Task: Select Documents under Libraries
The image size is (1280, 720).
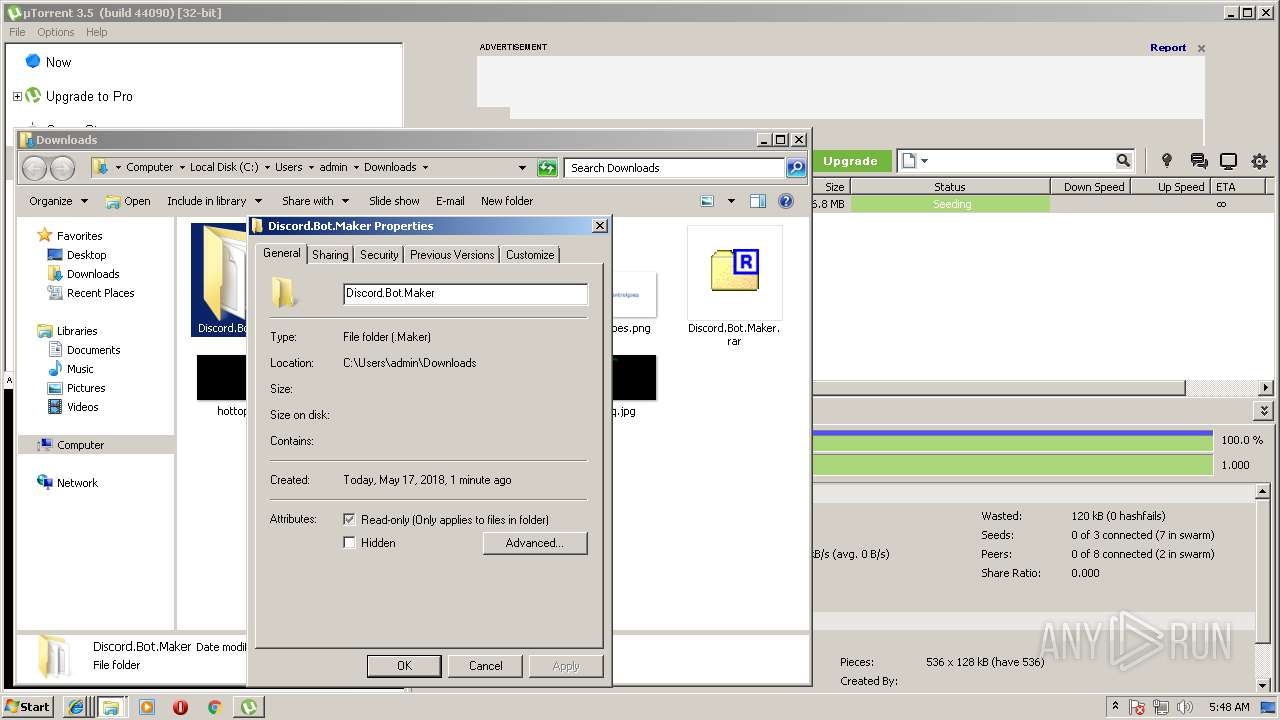Action: pyautogui.click(x=93, y=350)
